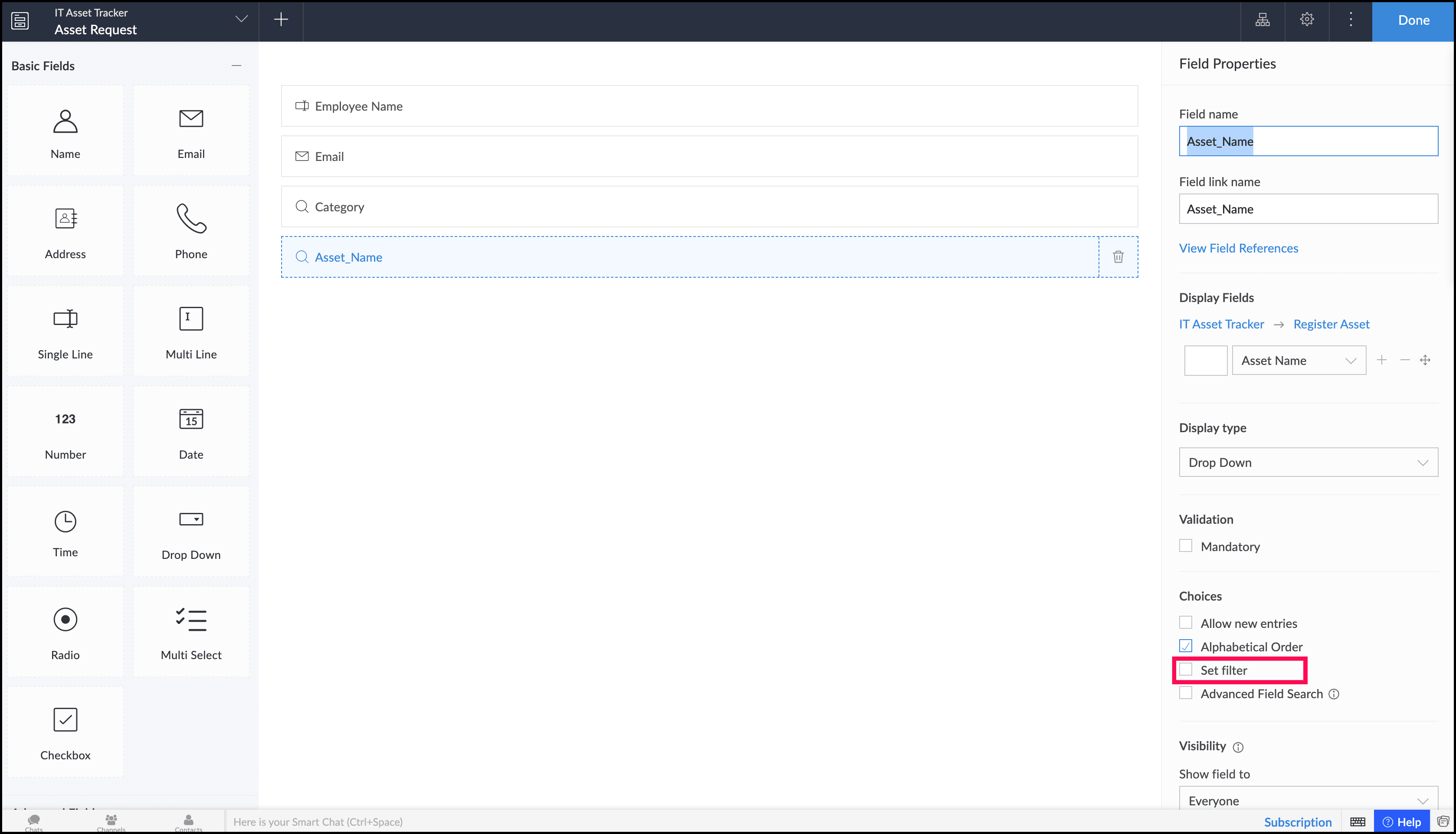The height and width of the screenshot is (834, 1456).
Task: Uncheck Alphabetical Order option
Action: pos(1186,646)
